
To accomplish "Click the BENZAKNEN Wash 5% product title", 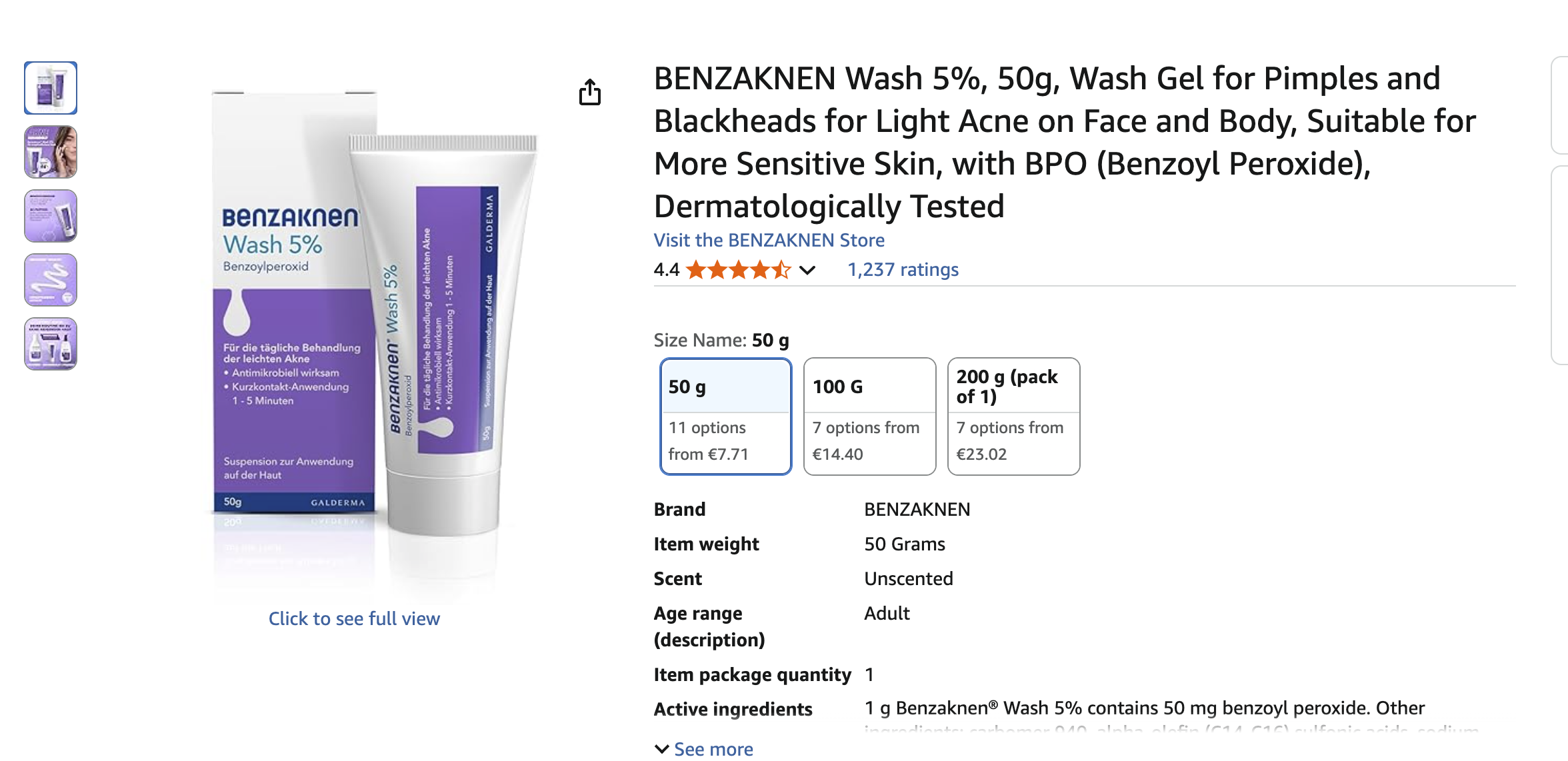I will click(x=1064, y=142).
